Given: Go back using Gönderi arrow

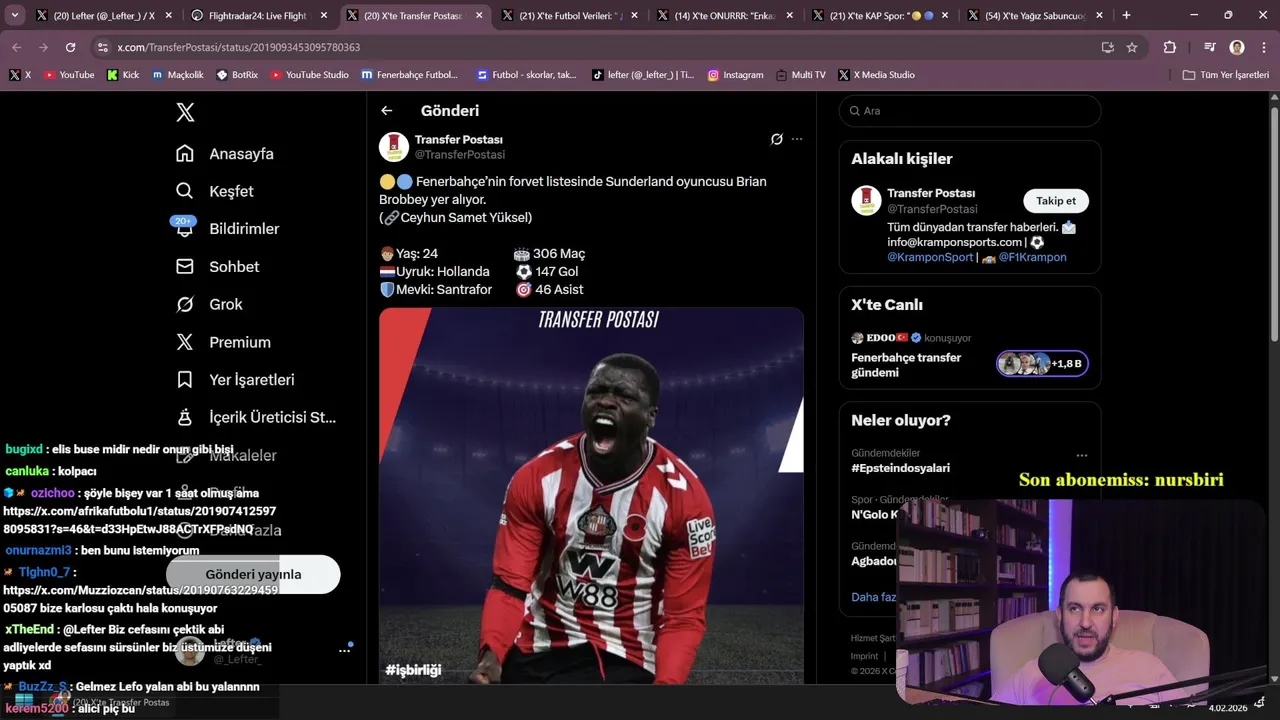Looking at the screenshot, I should tap(387, 111).
